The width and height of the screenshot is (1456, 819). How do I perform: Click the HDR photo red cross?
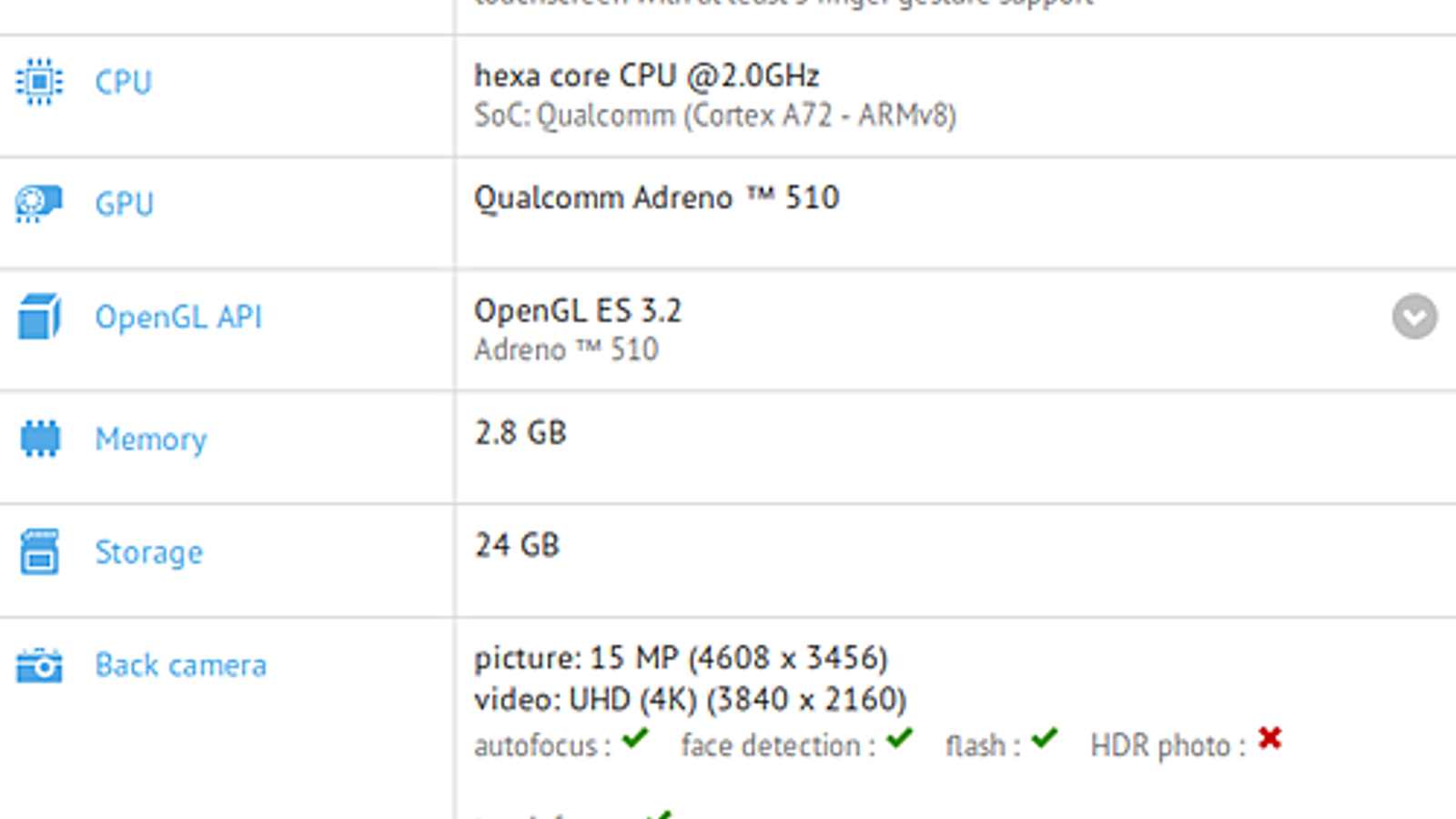coord(1269,738)
